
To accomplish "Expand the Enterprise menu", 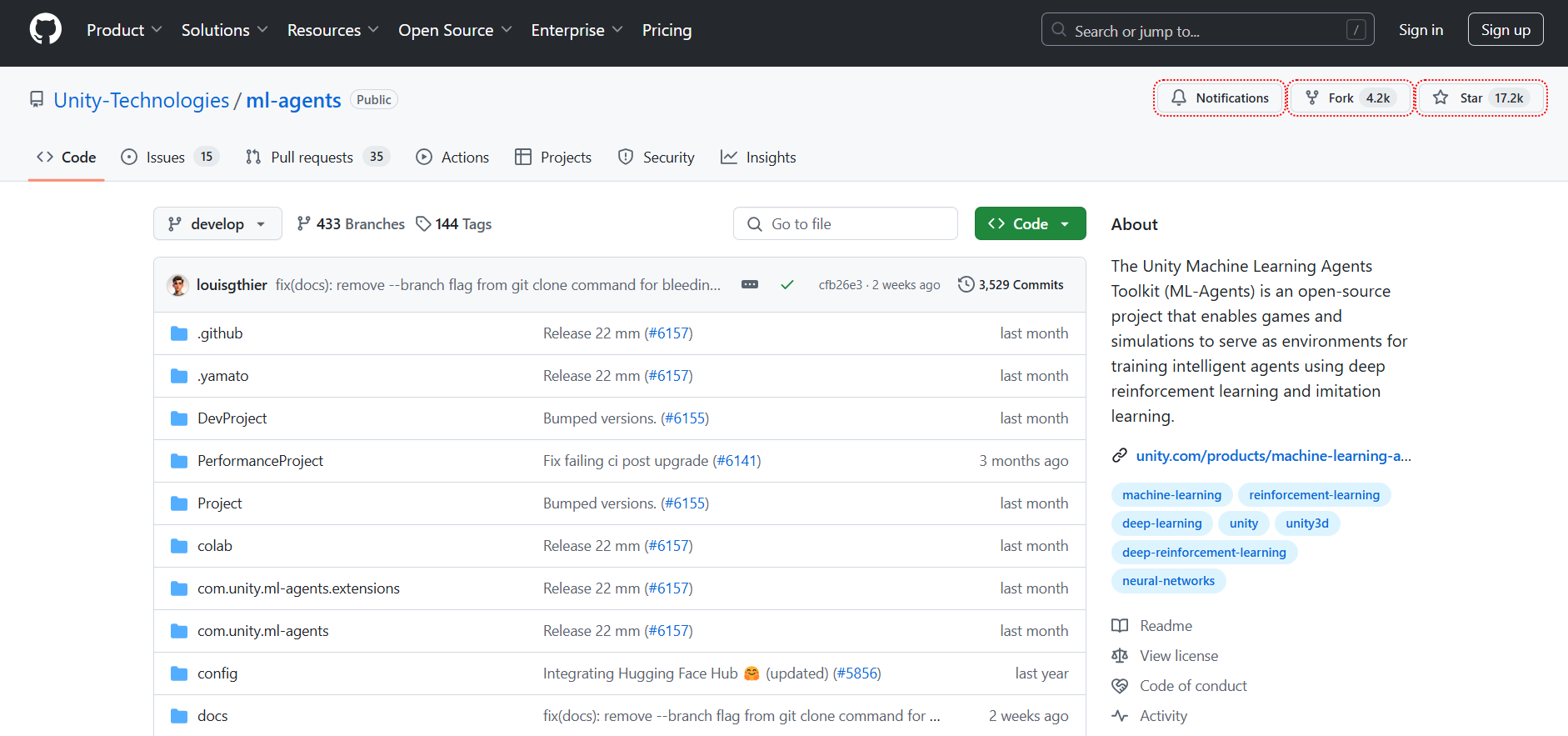I will click(x=577, y=30).
